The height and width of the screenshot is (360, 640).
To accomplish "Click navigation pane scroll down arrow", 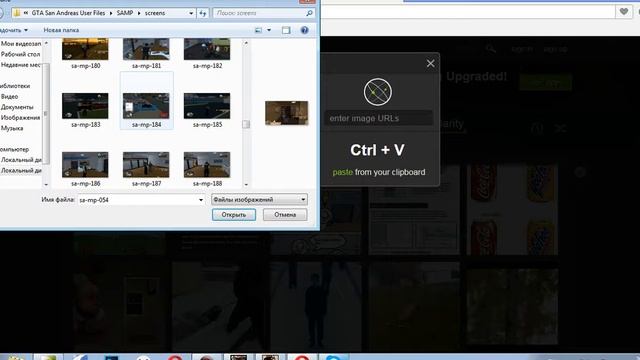I will [x=46, y=184].
